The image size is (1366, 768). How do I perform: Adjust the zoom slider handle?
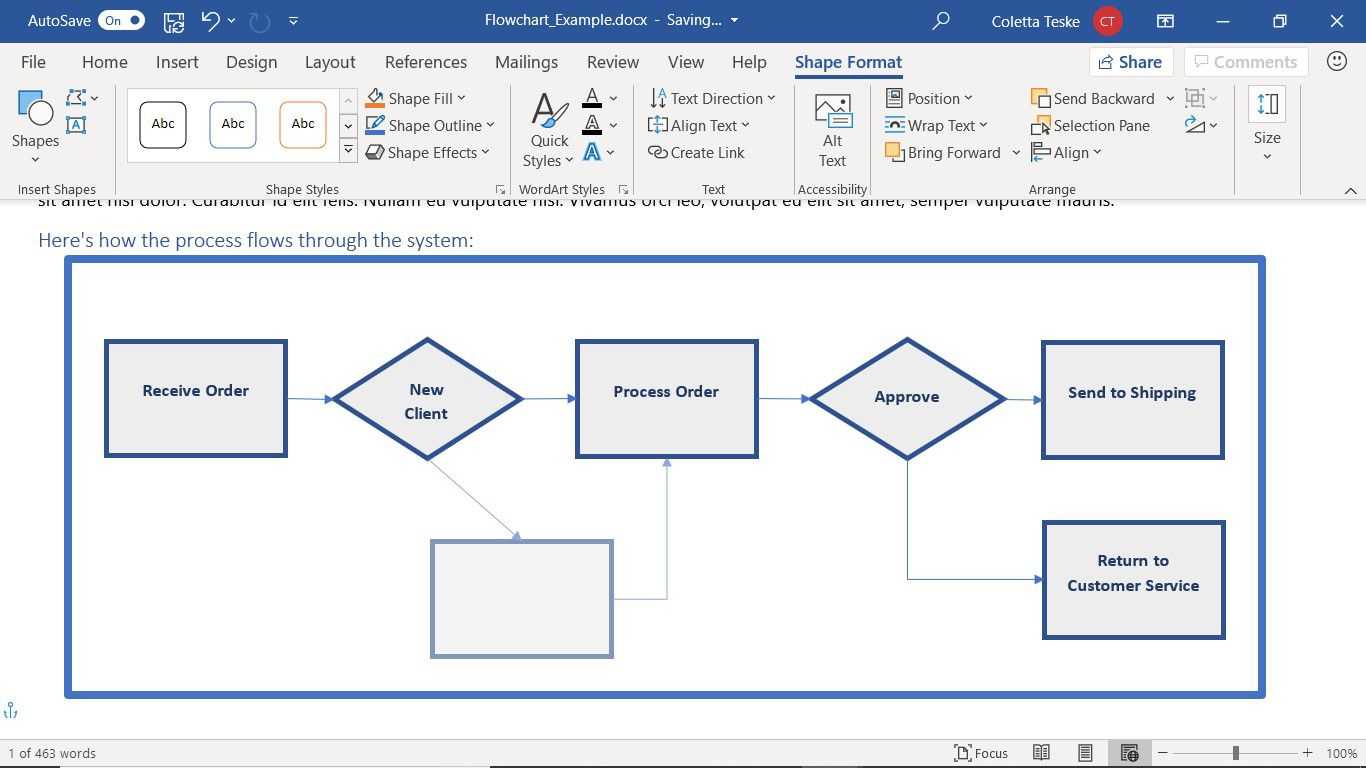pos(1236,753)
